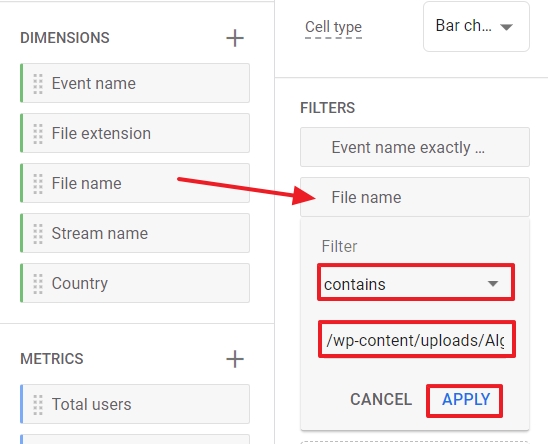The width and height of the screenshot is (548, 444).
Task: Grab the Stream name drag handle
Action: [x=38, y=234]
